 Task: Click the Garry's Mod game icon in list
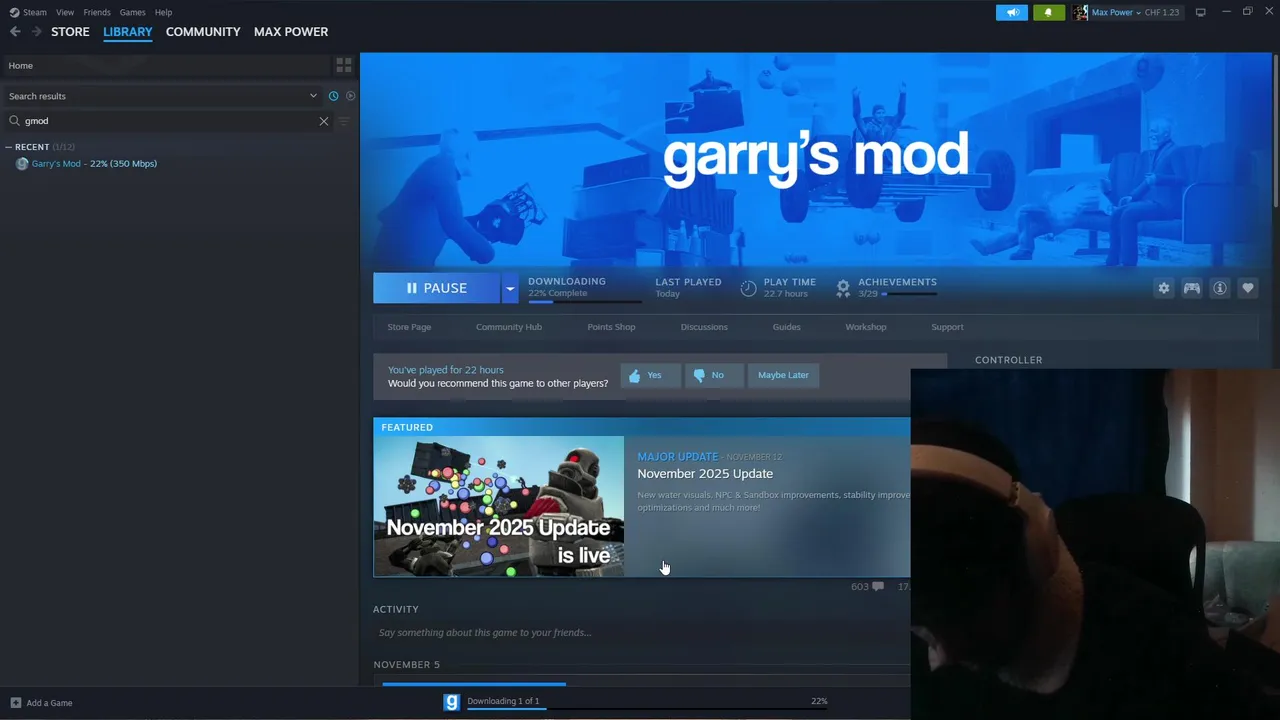coord(22,164)
